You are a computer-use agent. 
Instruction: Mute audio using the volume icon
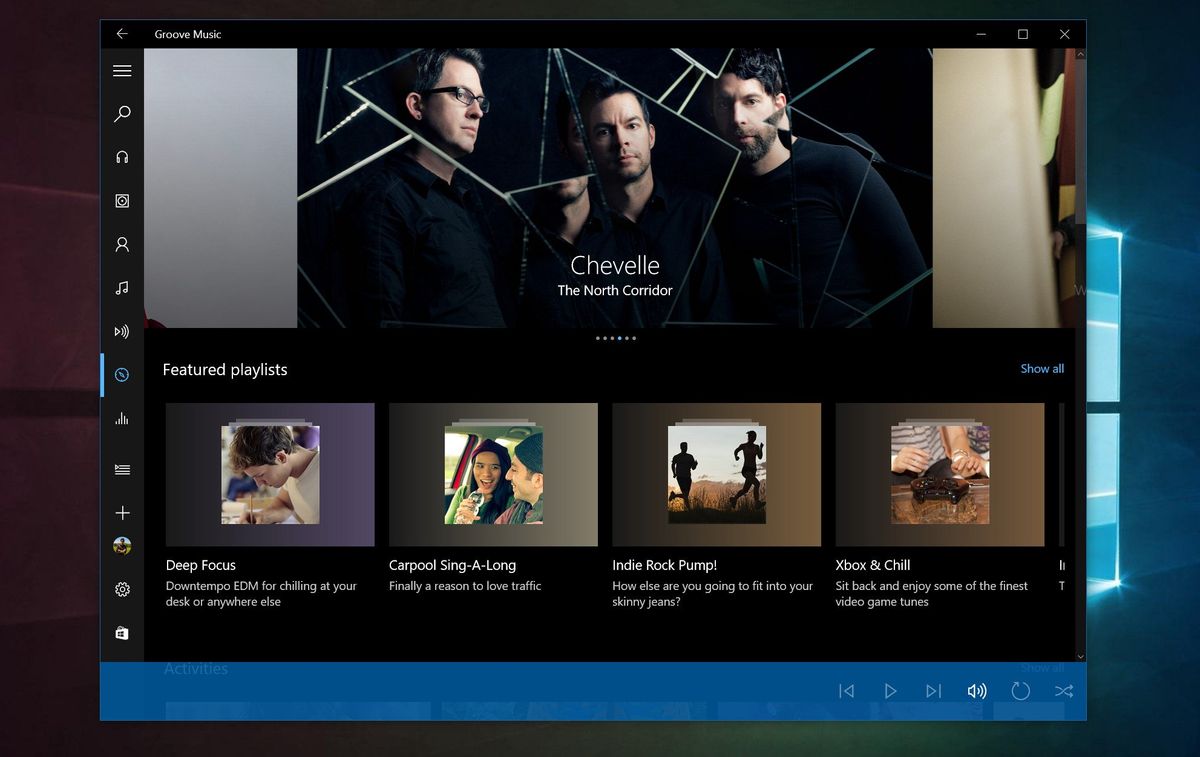point(977,690)
